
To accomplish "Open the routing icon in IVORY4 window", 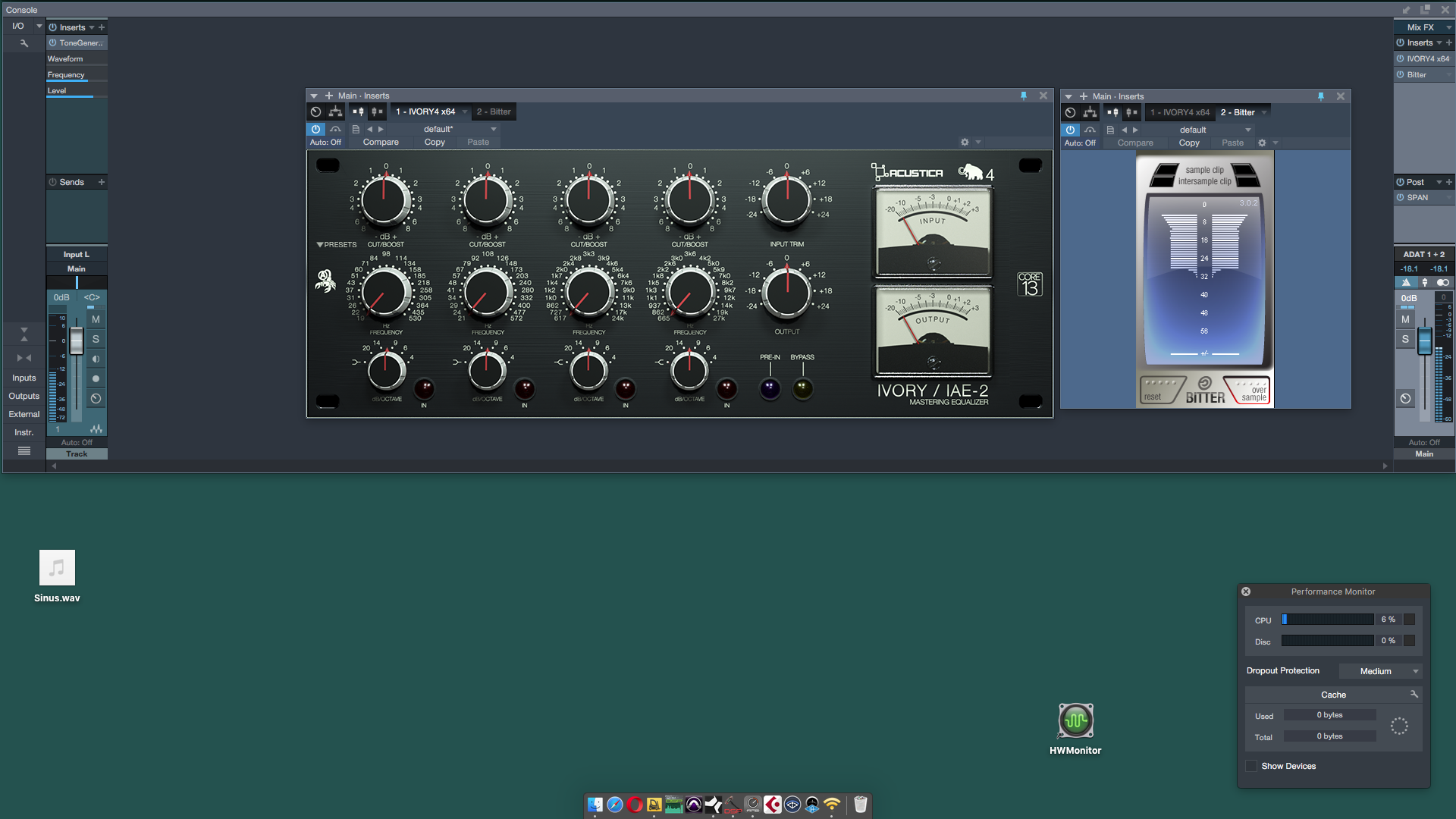I will tap(335, 111).
